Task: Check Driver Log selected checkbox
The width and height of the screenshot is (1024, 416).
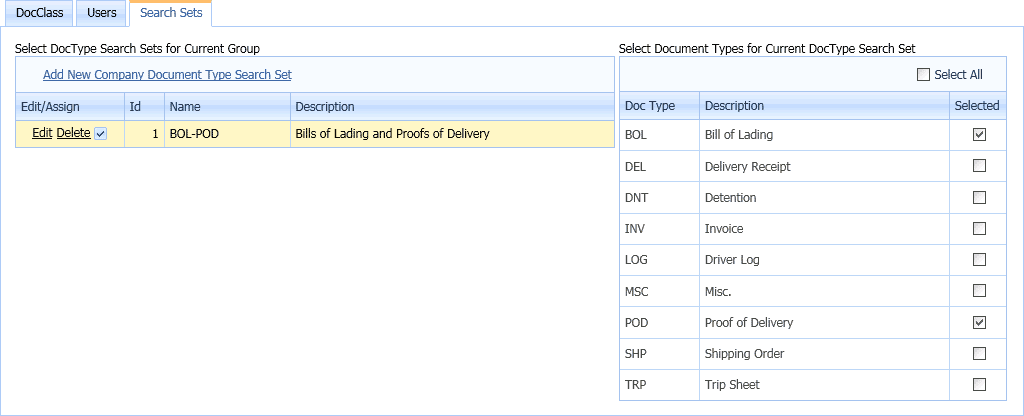Action: [x=979, y=260]
